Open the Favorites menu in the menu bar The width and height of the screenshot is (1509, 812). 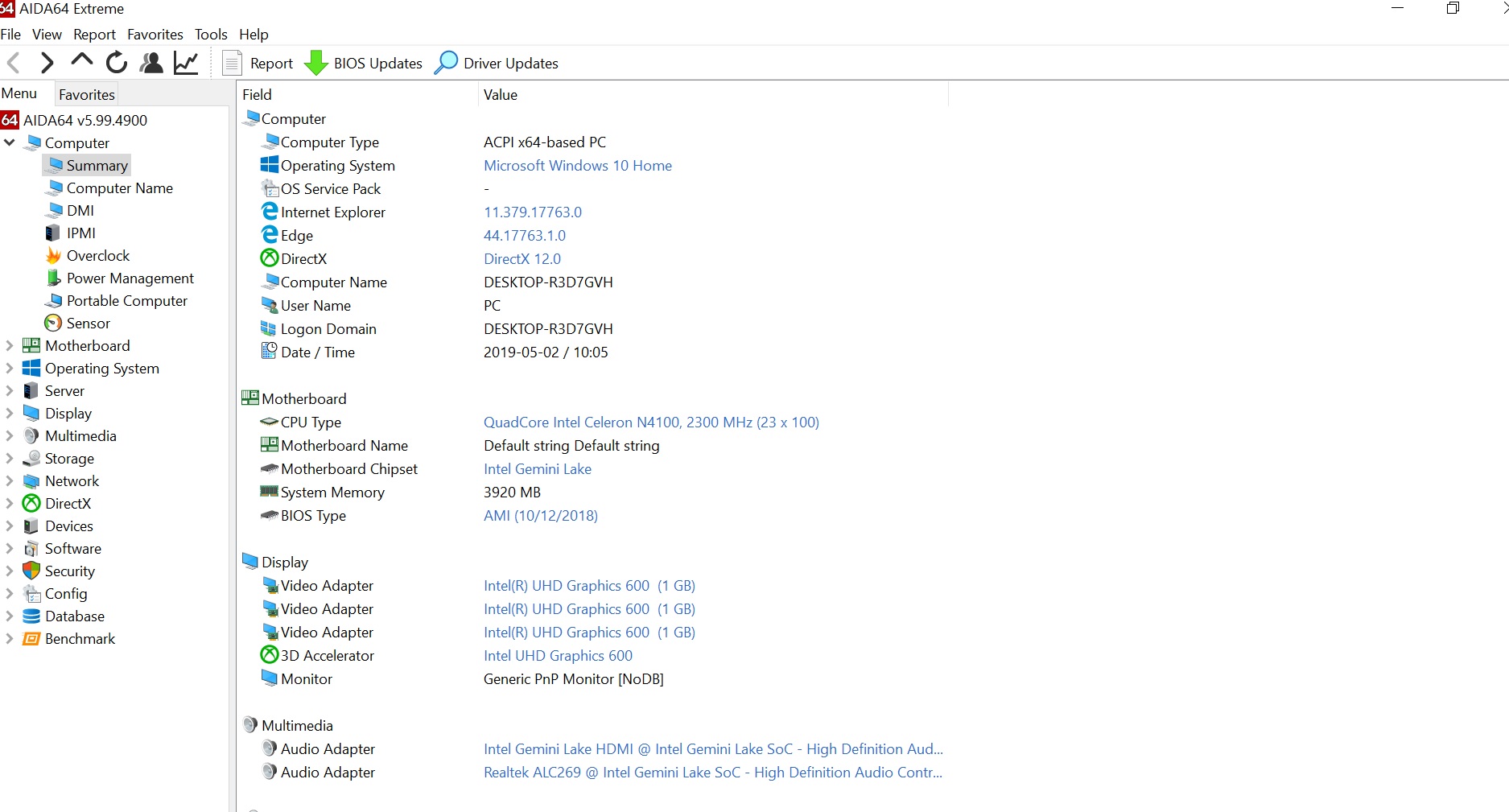pos(155,35)
